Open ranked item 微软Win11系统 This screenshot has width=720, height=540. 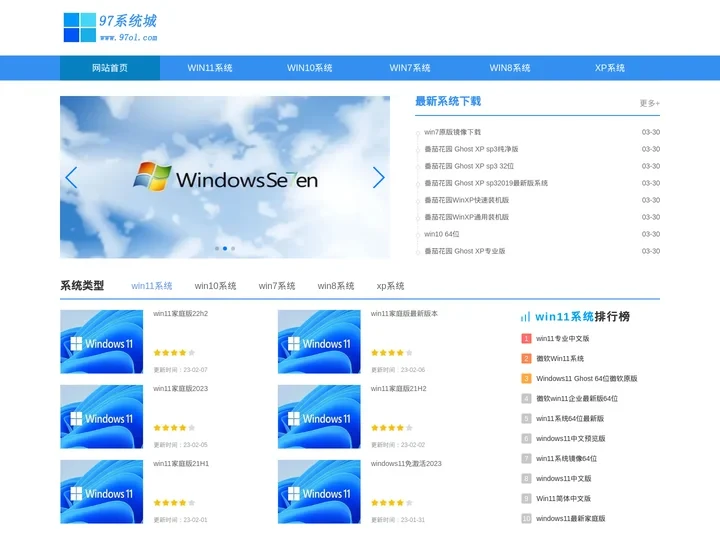tap(560, 359)
